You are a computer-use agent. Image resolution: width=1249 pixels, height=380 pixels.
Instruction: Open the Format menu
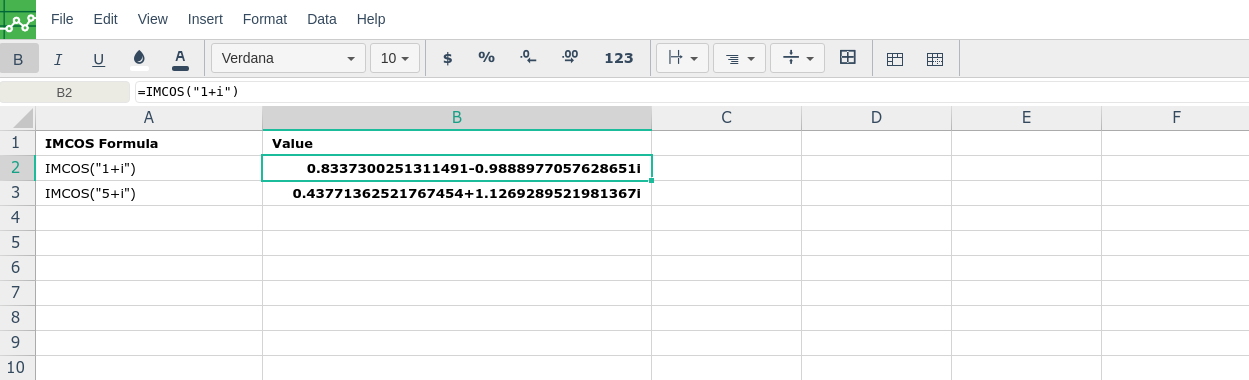(265, 19)
